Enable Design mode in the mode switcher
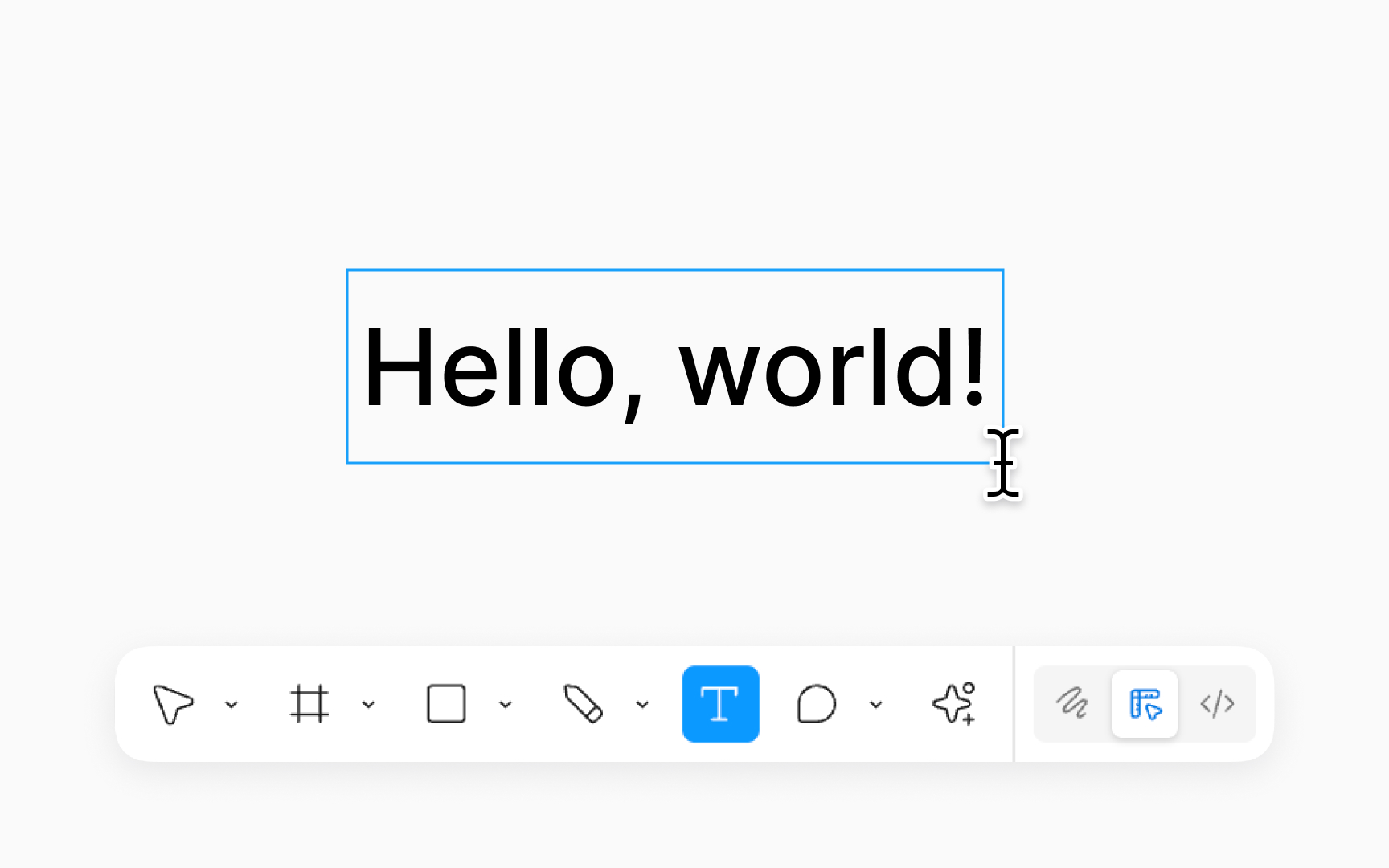 1145,704
